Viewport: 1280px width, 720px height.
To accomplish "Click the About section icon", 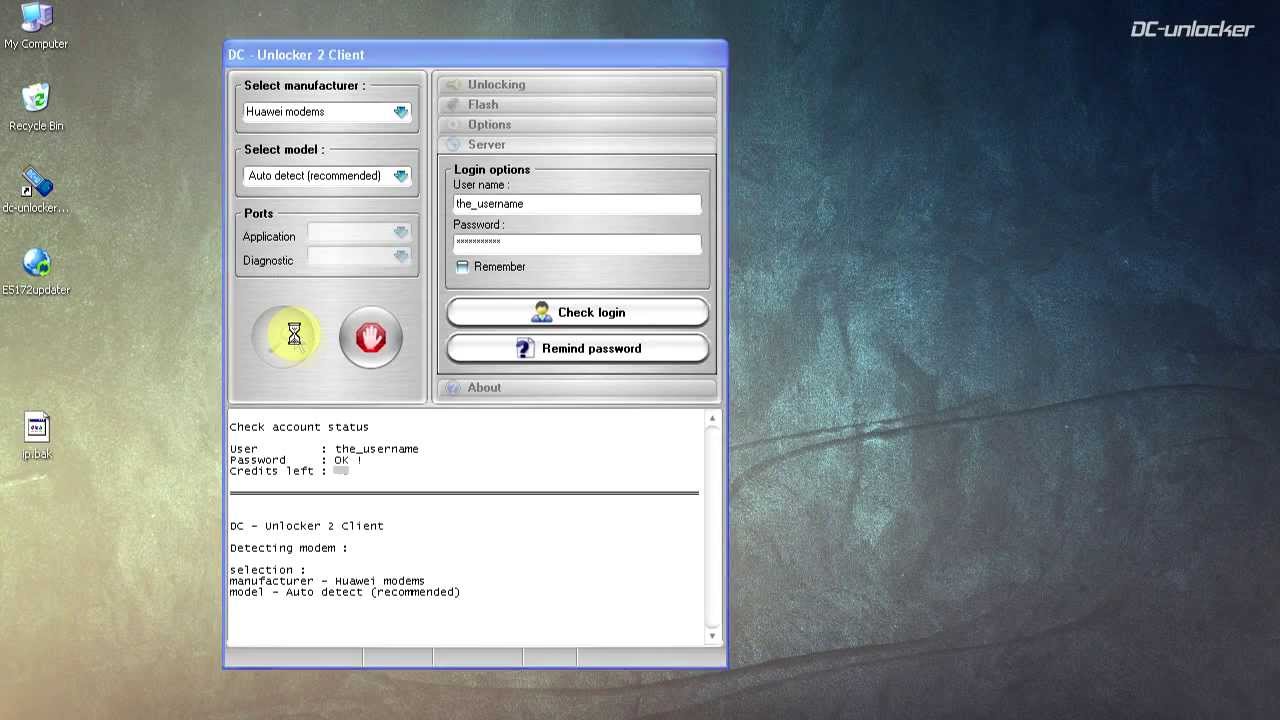I will (453, 388).
